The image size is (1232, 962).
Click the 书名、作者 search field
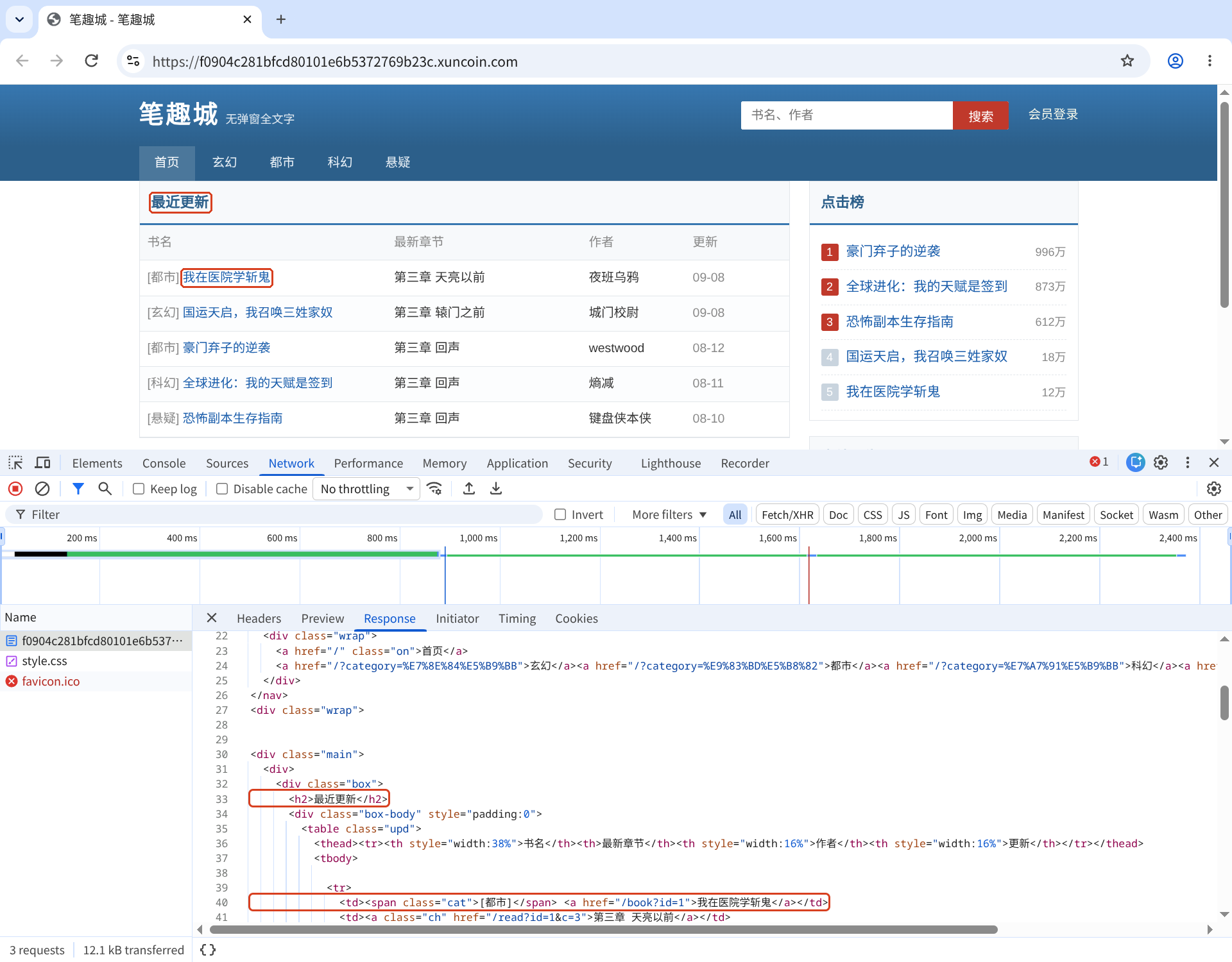point(846,115)
